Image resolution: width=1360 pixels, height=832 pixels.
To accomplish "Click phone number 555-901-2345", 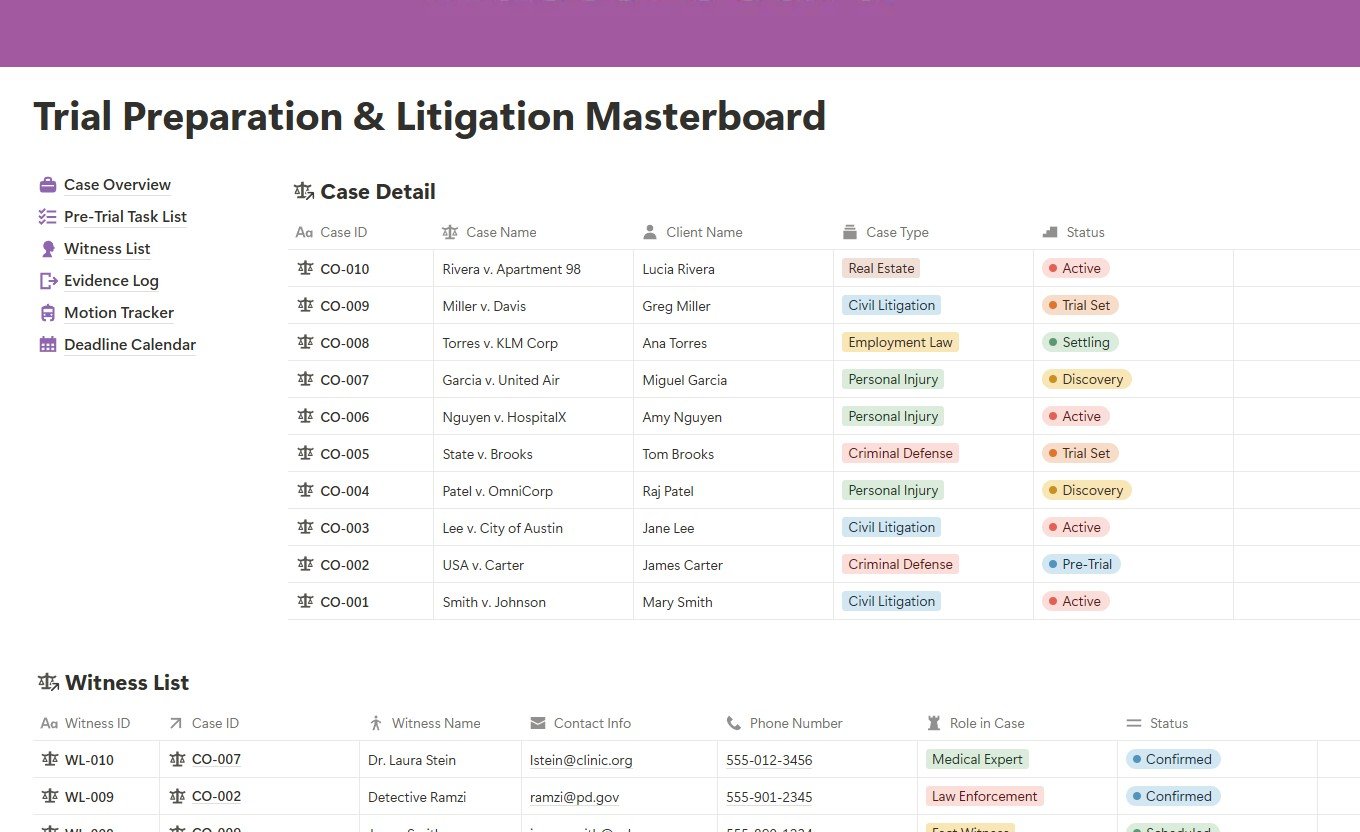I will [769, 797].
